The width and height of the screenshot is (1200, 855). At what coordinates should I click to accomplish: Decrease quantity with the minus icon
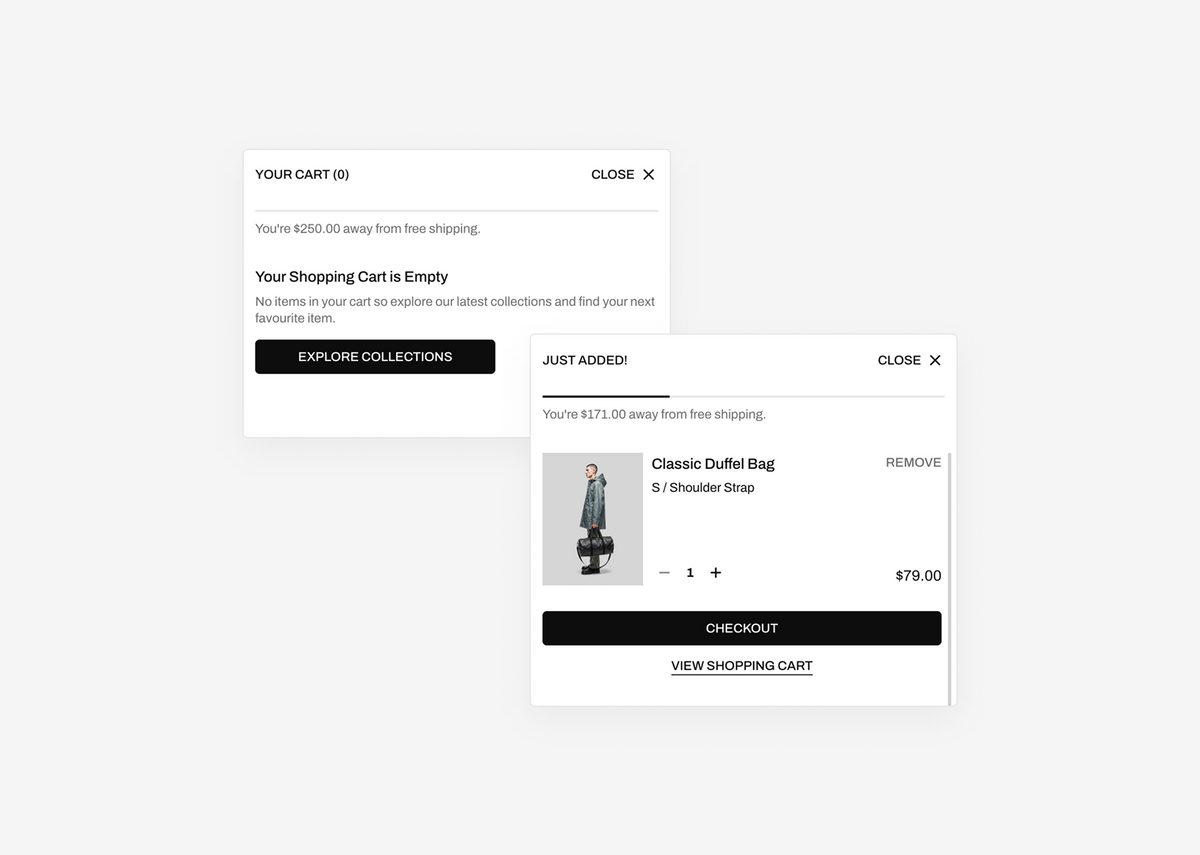pyautogui.click(x=664, y=573)
